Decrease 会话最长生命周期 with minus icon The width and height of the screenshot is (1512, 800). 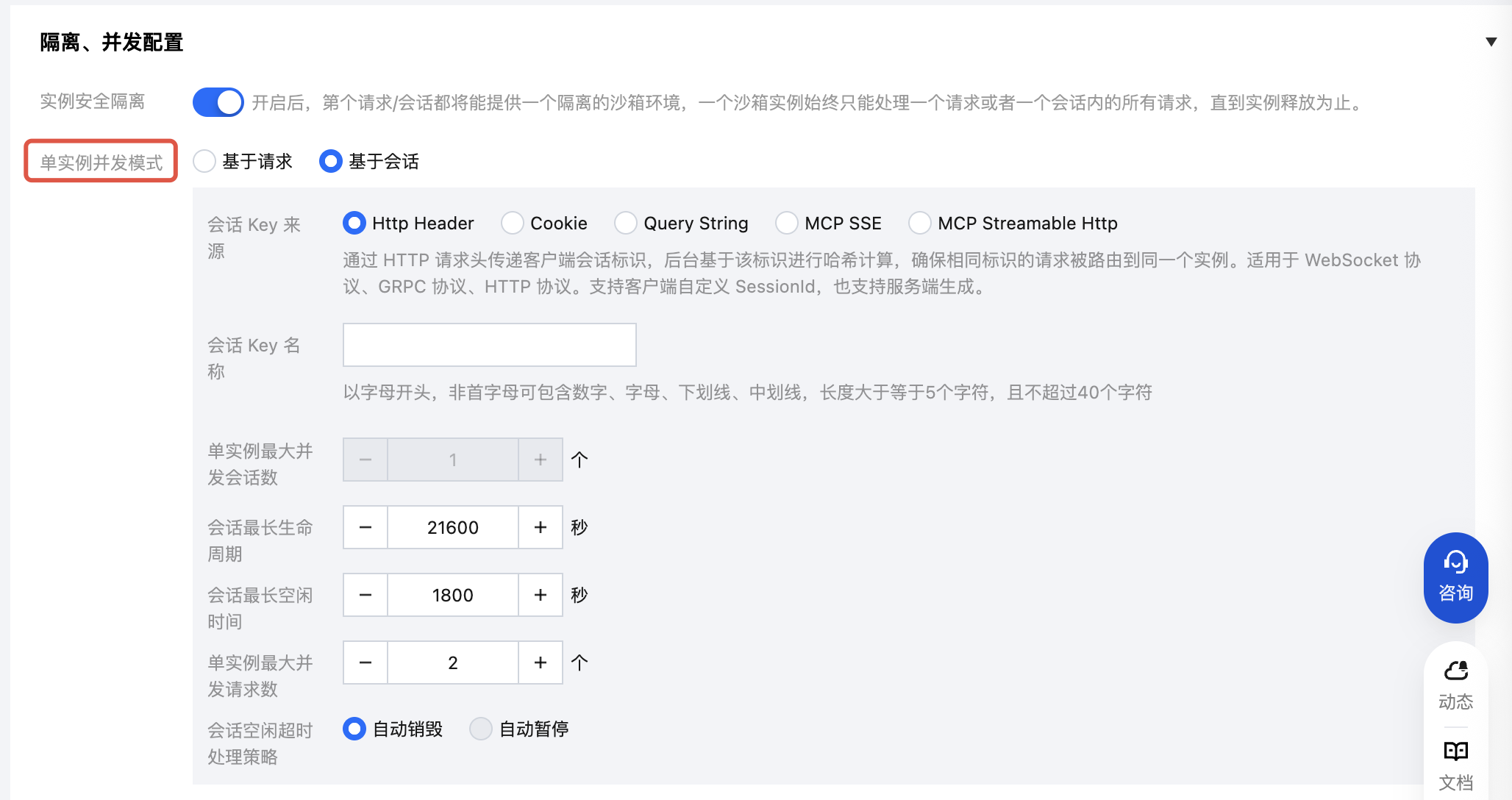[365, 527]
